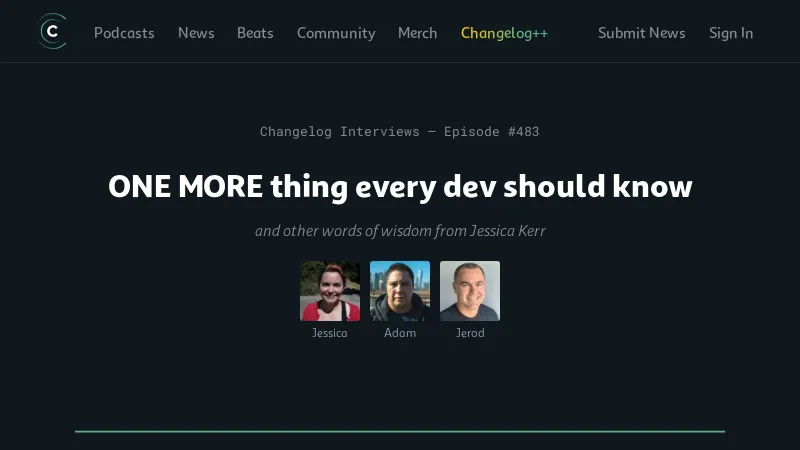Click the Jerod name label
The image size is (800, 450).
point(470,333)
